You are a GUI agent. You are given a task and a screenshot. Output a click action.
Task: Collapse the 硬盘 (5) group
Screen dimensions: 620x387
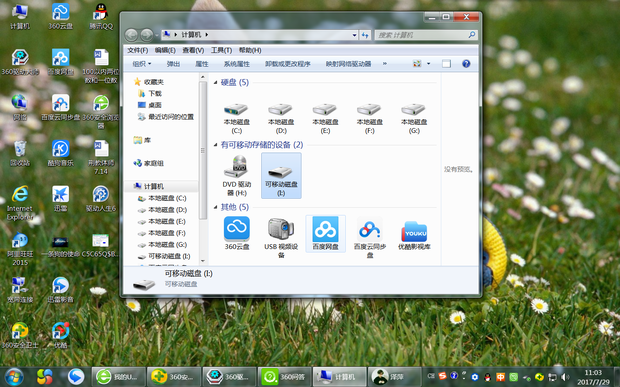click(x=215, y=83)
